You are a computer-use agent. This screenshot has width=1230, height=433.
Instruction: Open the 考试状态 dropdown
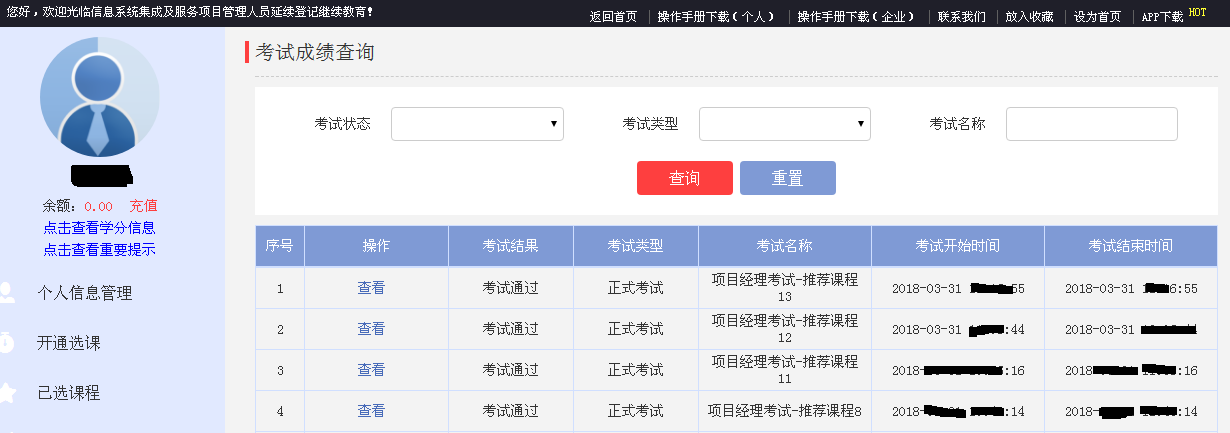click(477, 124)
